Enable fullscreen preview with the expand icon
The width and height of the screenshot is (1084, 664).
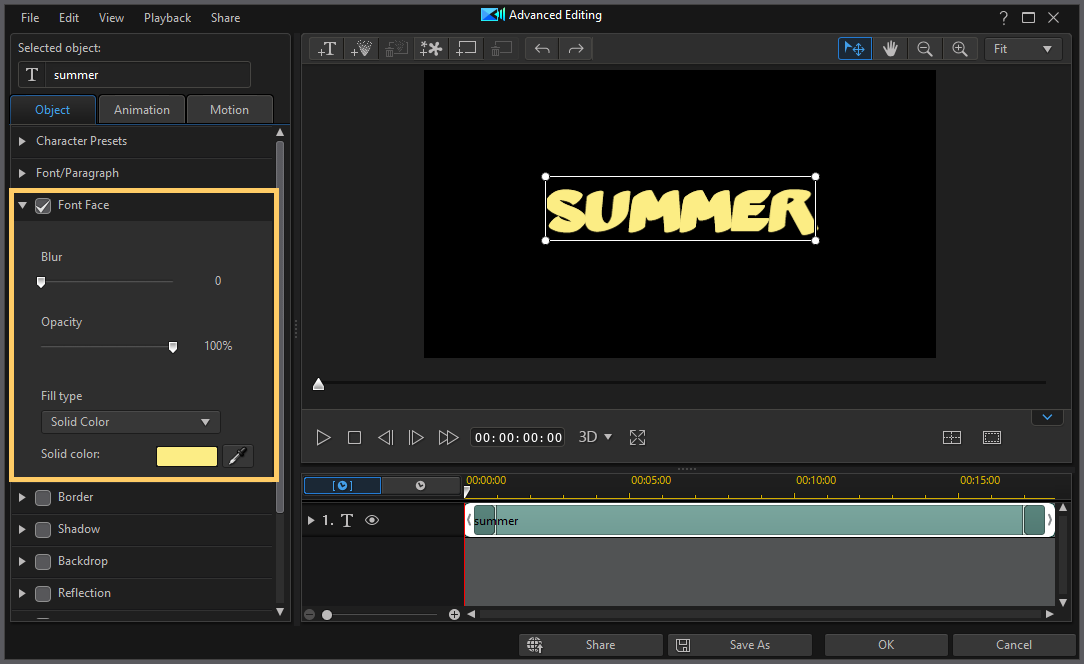click(x=637, y=437)
